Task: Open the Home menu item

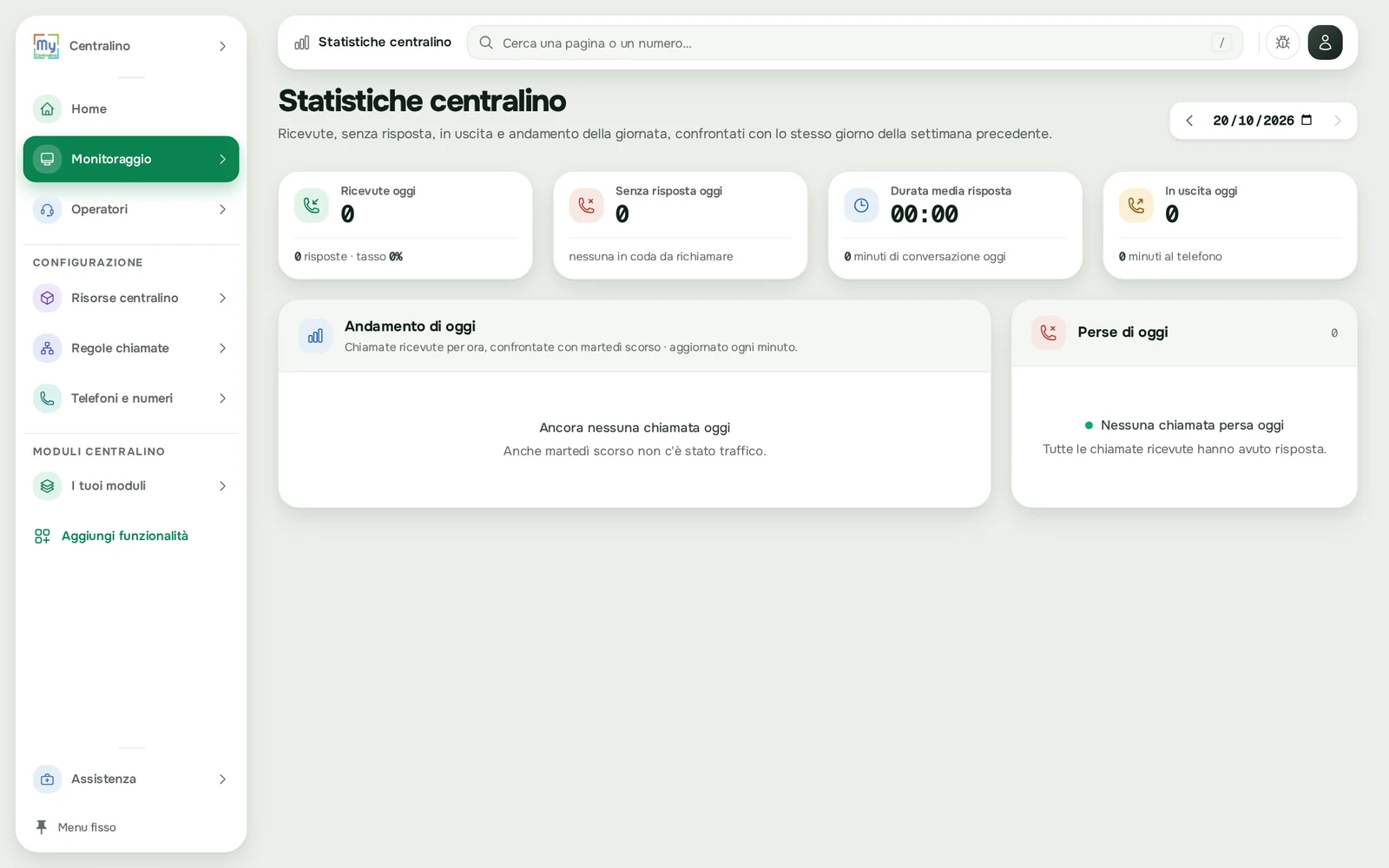Action: pos(131,108)
